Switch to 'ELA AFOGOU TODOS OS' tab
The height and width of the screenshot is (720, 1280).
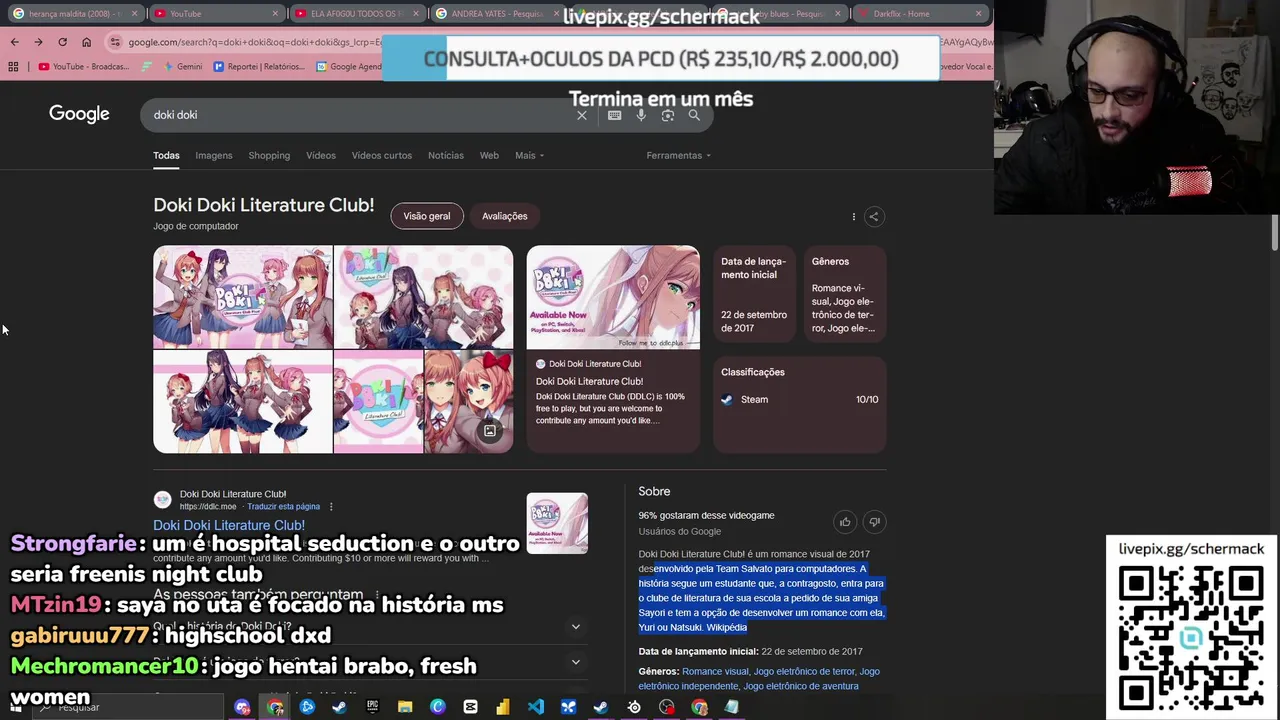356,14
